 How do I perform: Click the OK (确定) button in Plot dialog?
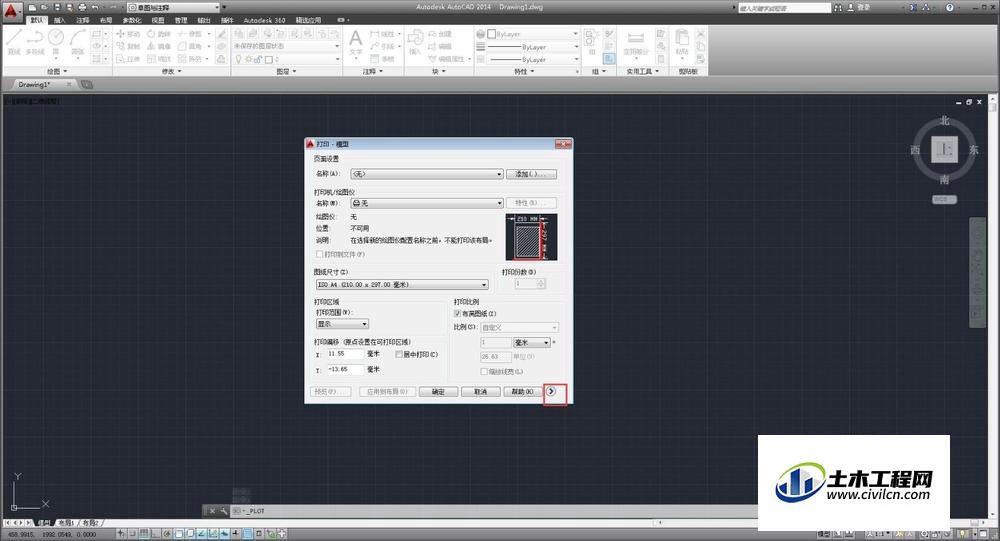tap(438, 392)
